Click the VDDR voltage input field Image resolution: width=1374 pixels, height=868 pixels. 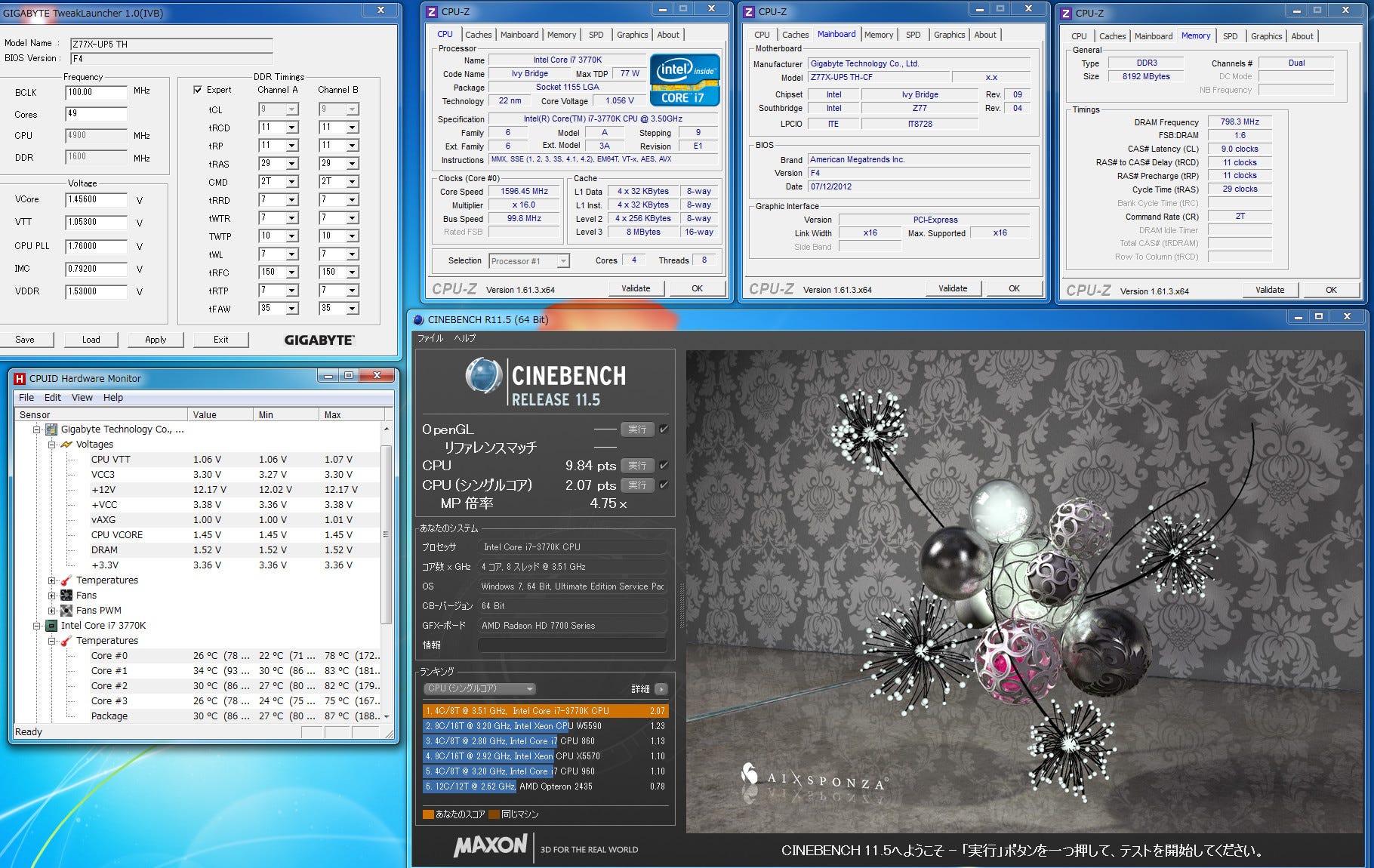(96, 291)
